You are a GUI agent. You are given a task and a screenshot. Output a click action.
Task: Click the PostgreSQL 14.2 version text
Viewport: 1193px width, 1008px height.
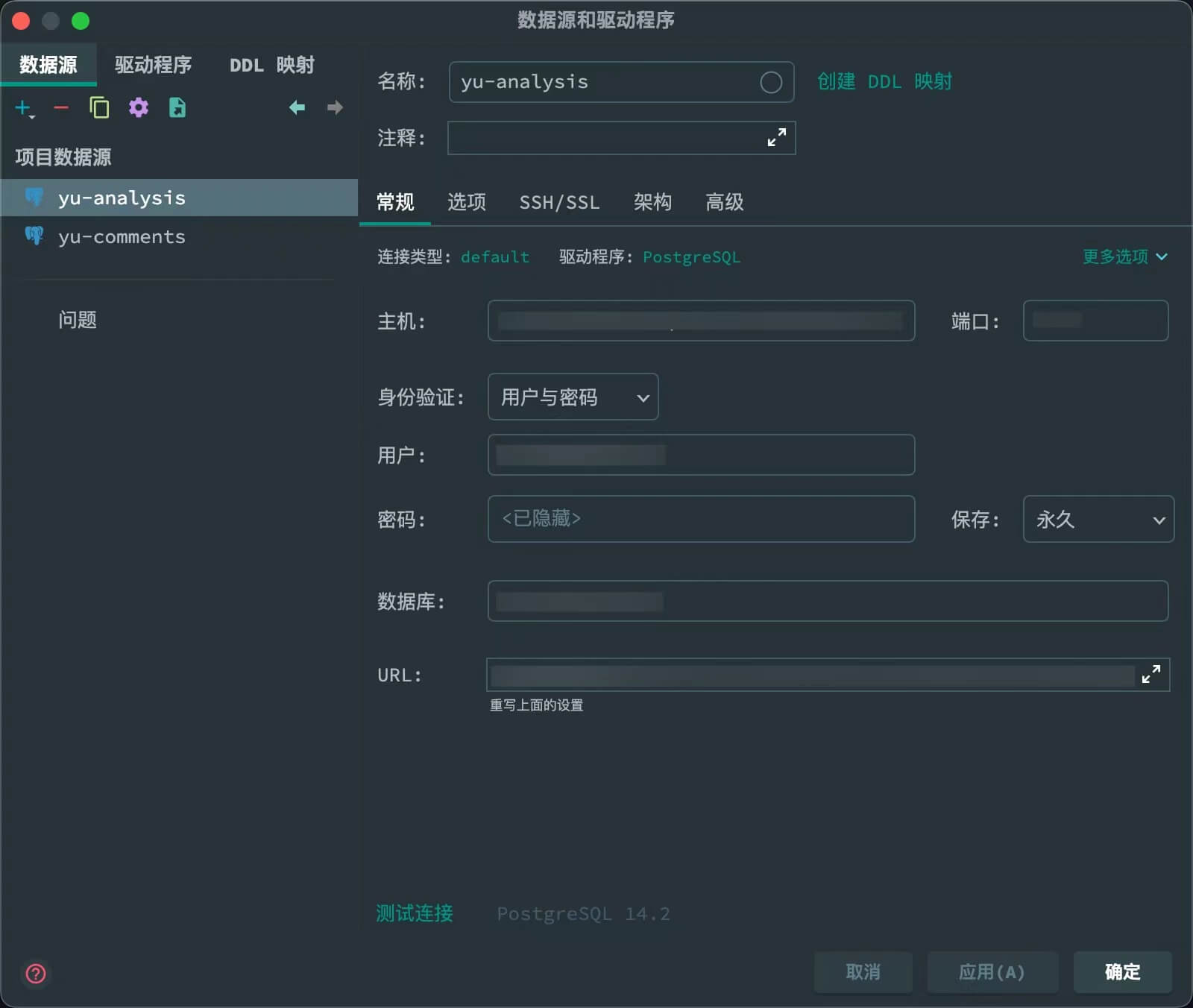(584, 914)
